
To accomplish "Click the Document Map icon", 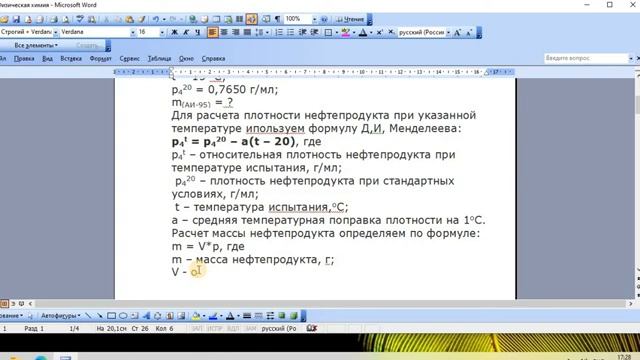I will (x=266, y=19).
